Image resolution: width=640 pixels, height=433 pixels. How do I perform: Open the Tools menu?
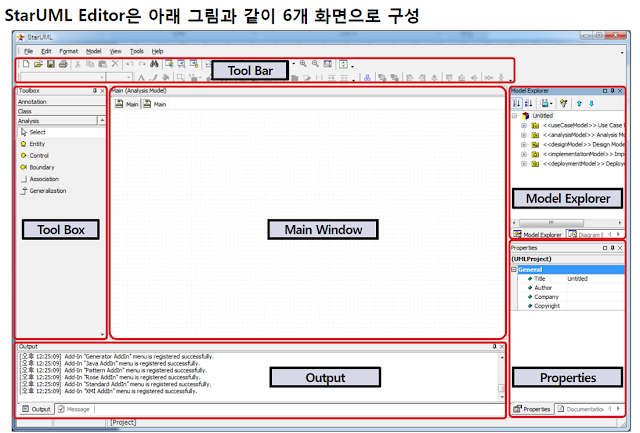pos(137,51)
